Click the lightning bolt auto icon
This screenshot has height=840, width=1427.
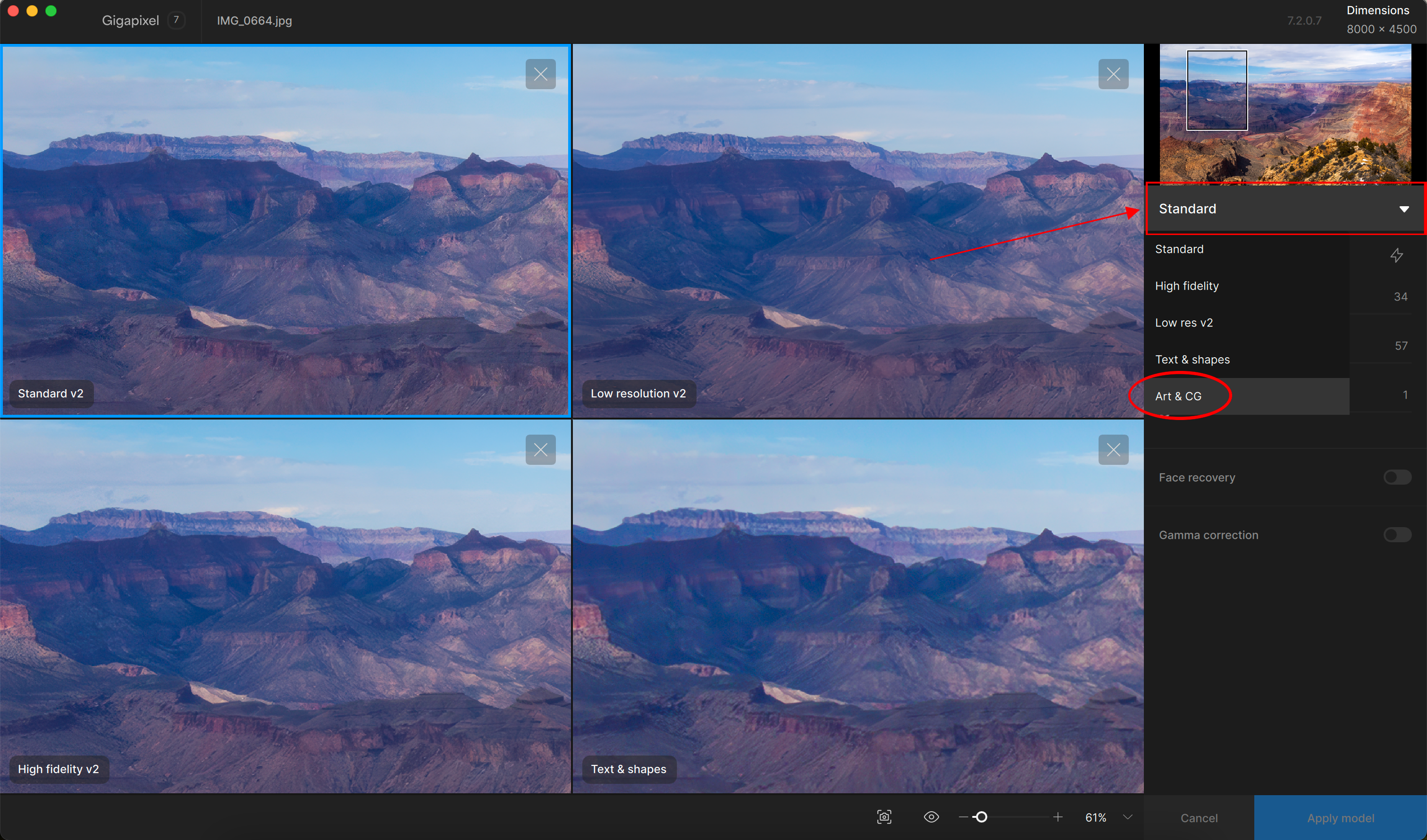[1396, 255]
